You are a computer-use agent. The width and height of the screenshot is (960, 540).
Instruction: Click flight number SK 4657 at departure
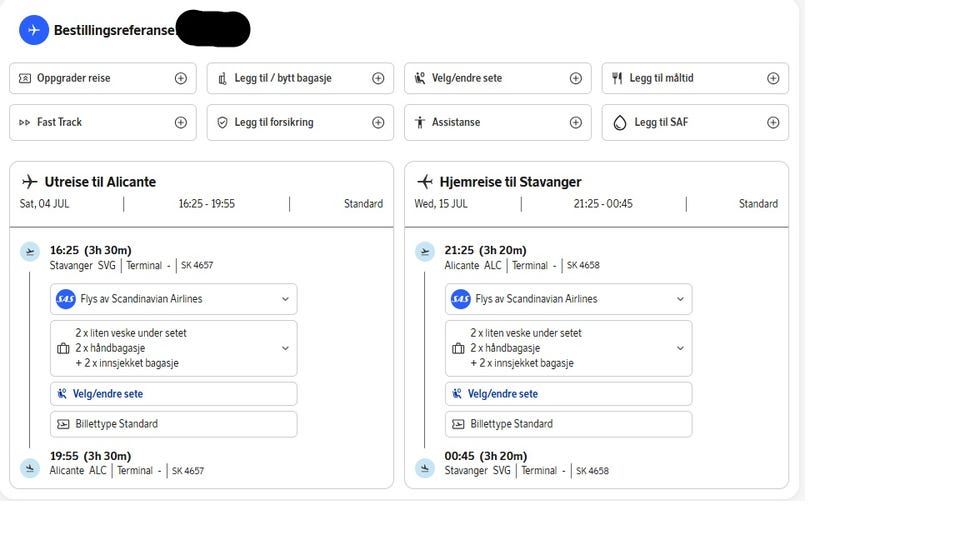197,265
